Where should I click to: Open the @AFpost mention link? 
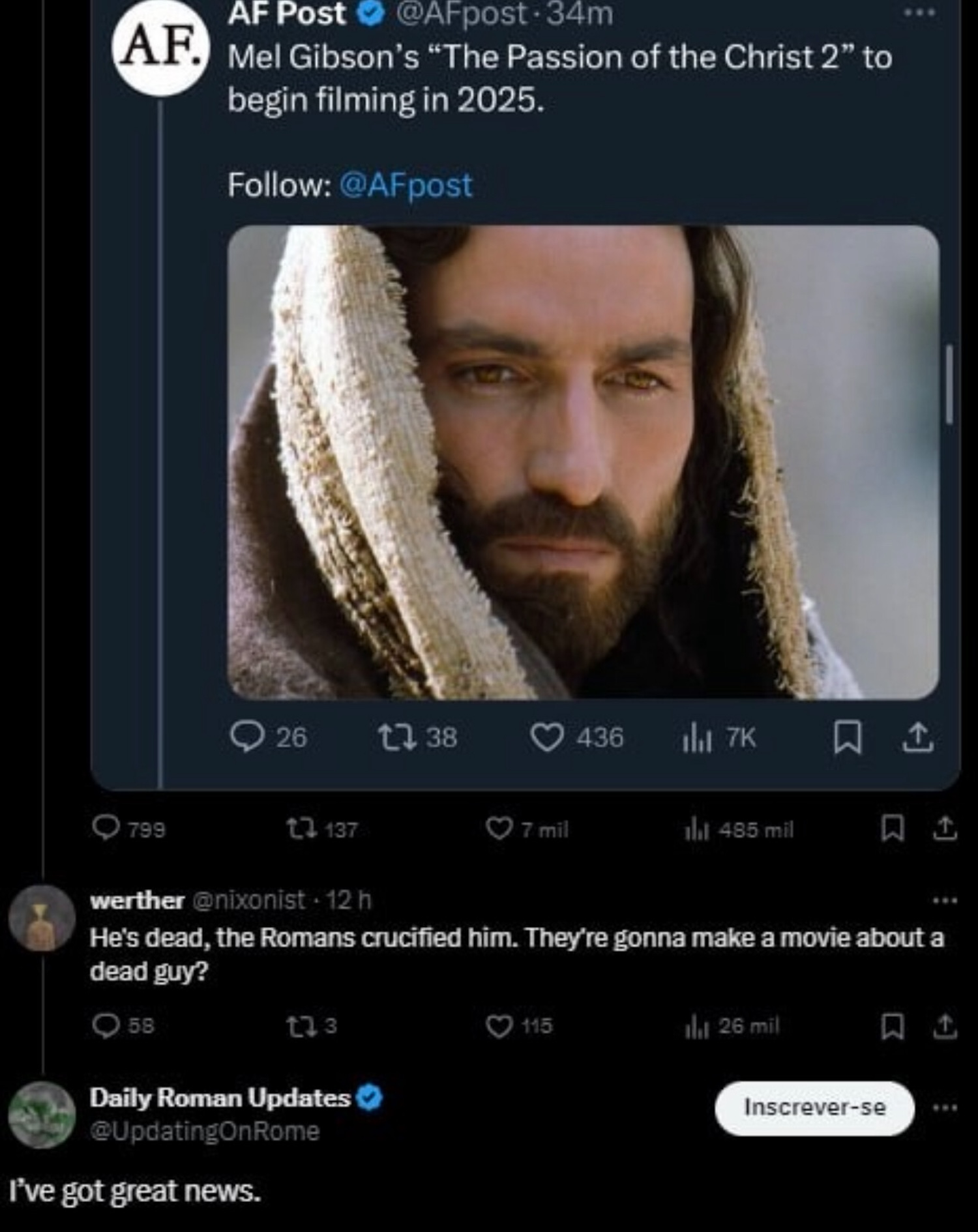coord(406,185)
